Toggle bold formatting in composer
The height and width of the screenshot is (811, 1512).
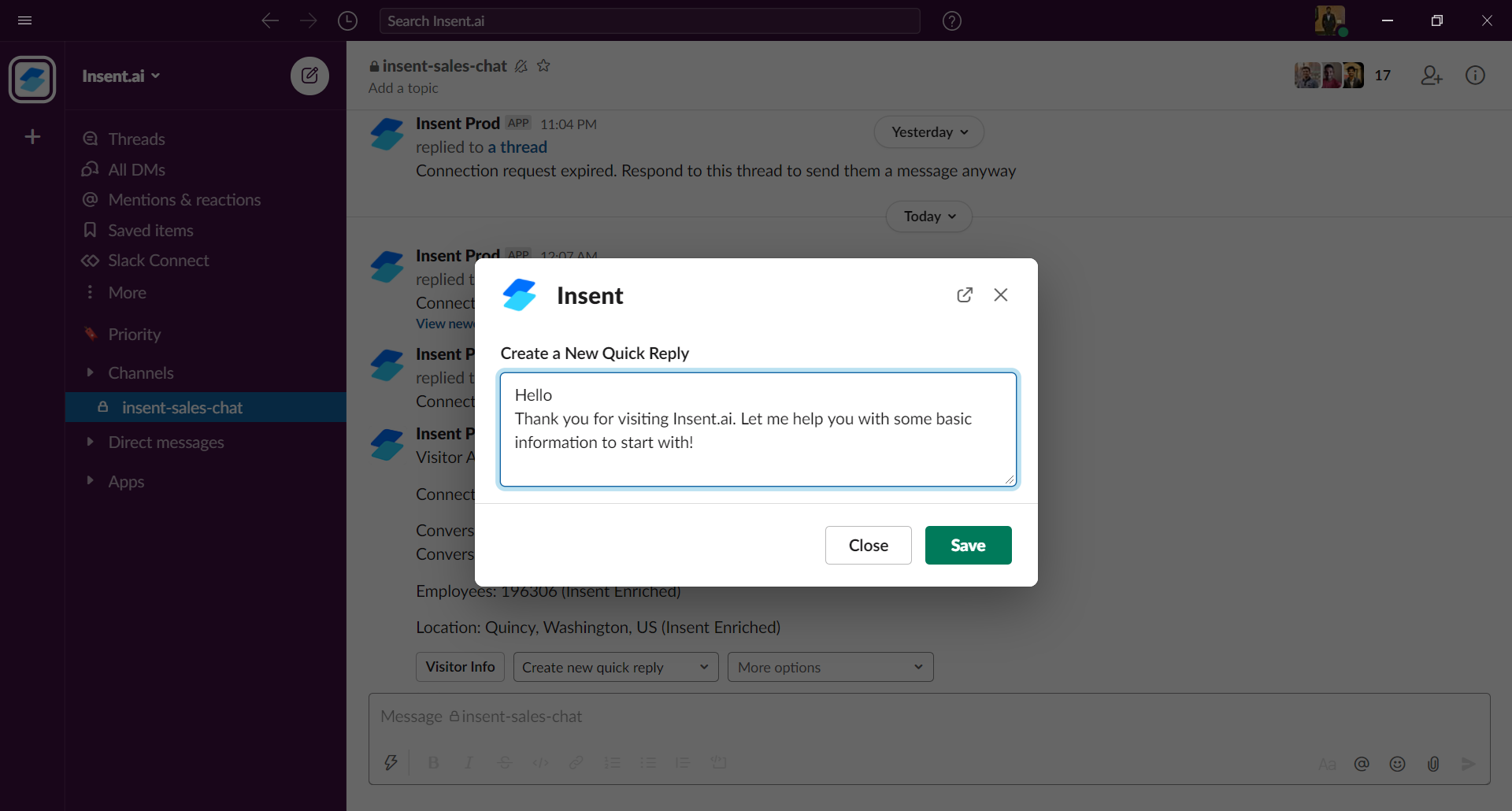tap(433, 762)
